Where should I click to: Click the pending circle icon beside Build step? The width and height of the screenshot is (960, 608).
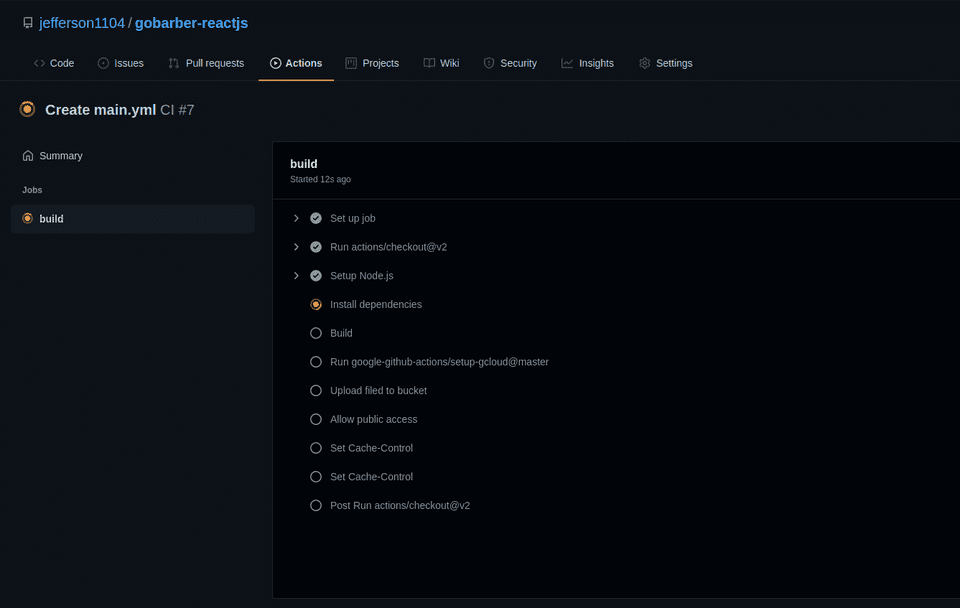(x=316, y=333)
